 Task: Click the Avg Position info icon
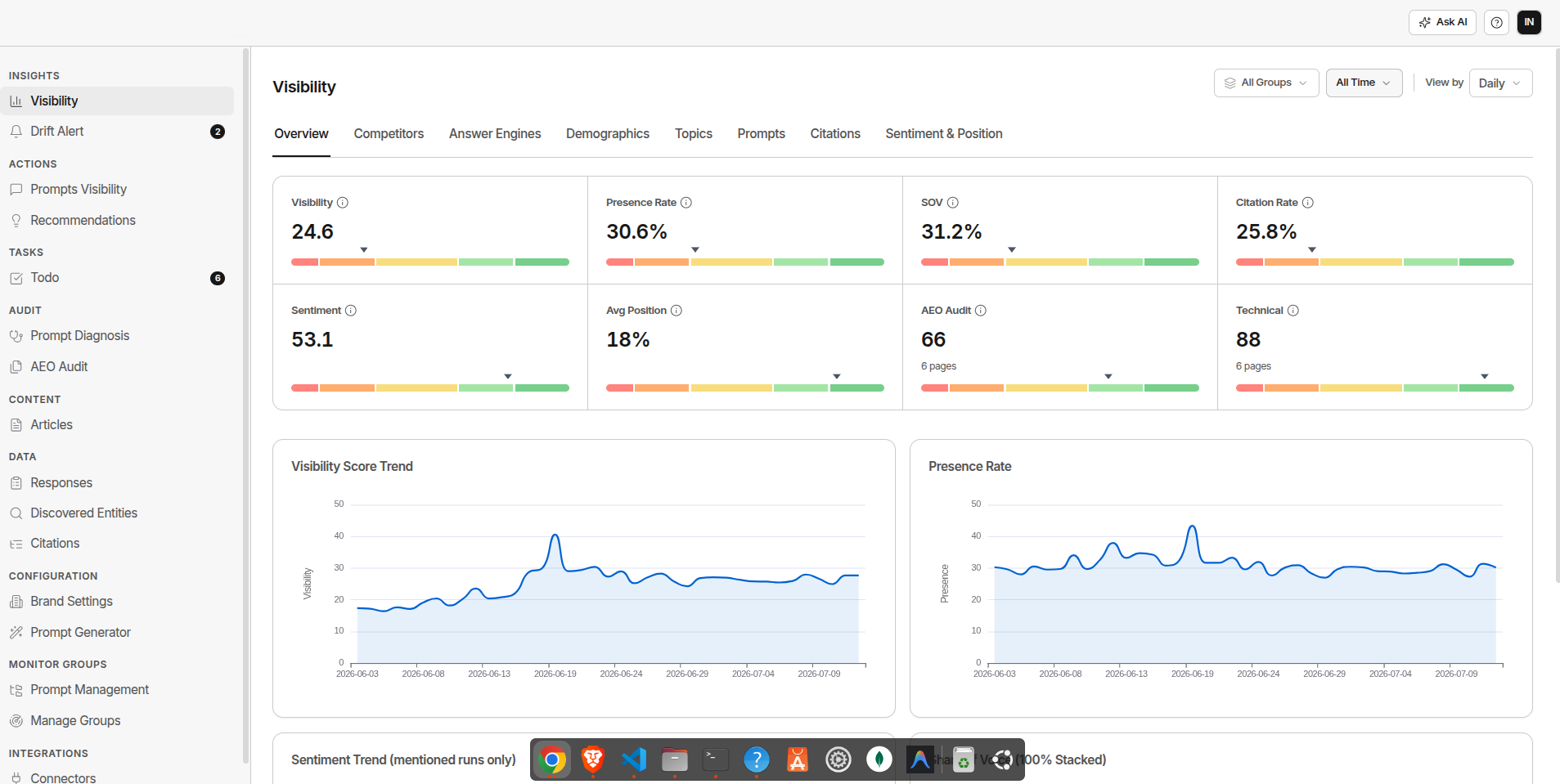677,311
